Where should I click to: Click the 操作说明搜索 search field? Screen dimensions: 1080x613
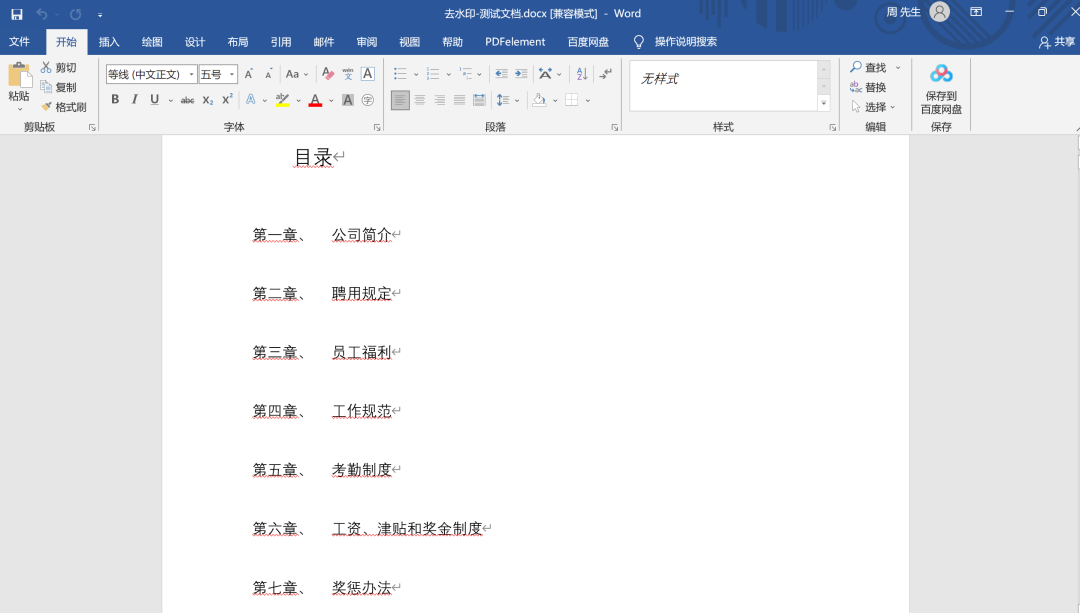tap(685, 42)
